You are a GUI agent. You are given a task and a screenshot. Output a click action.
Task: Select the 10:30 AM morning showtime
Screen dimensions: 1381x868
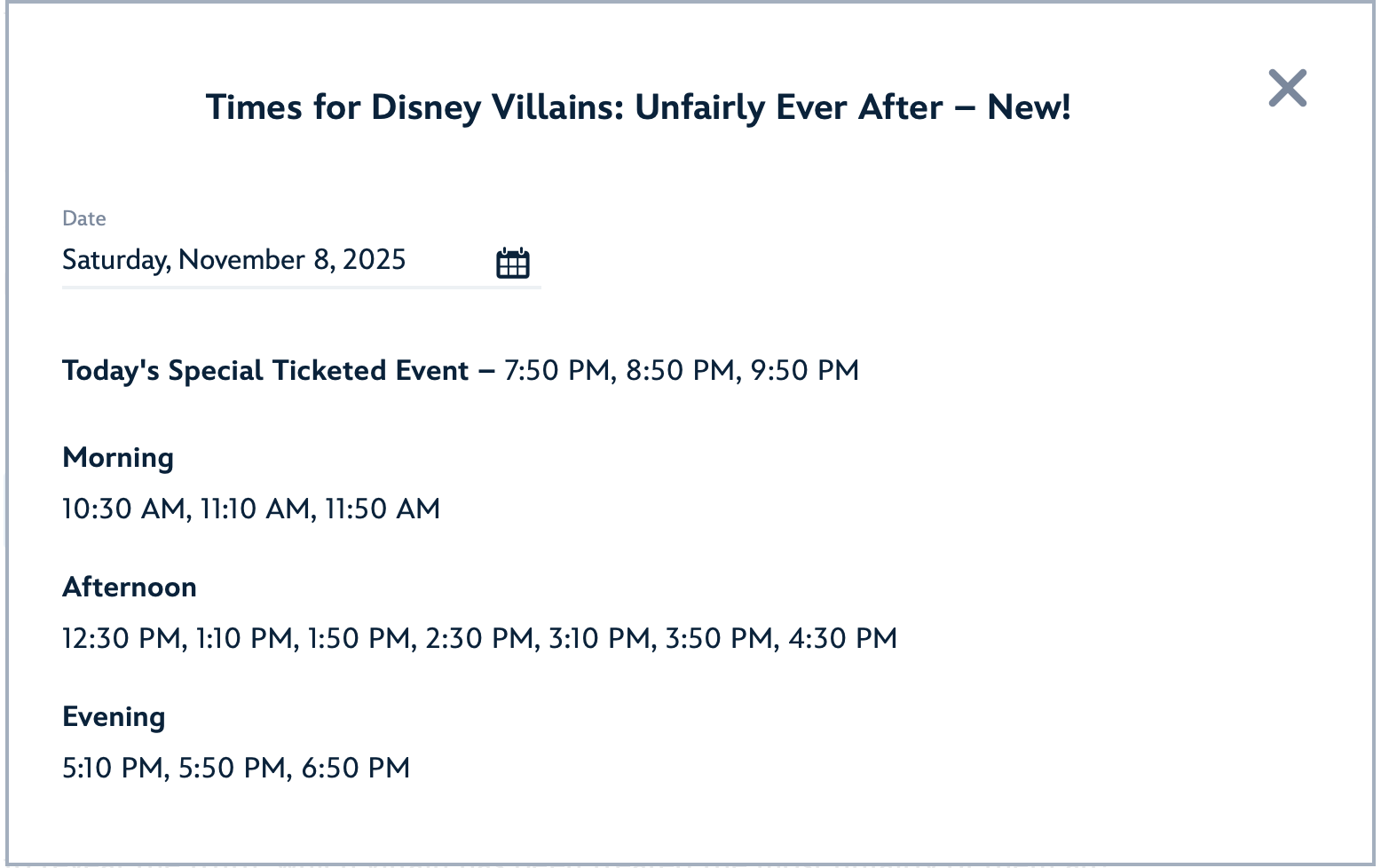[123, 509]
